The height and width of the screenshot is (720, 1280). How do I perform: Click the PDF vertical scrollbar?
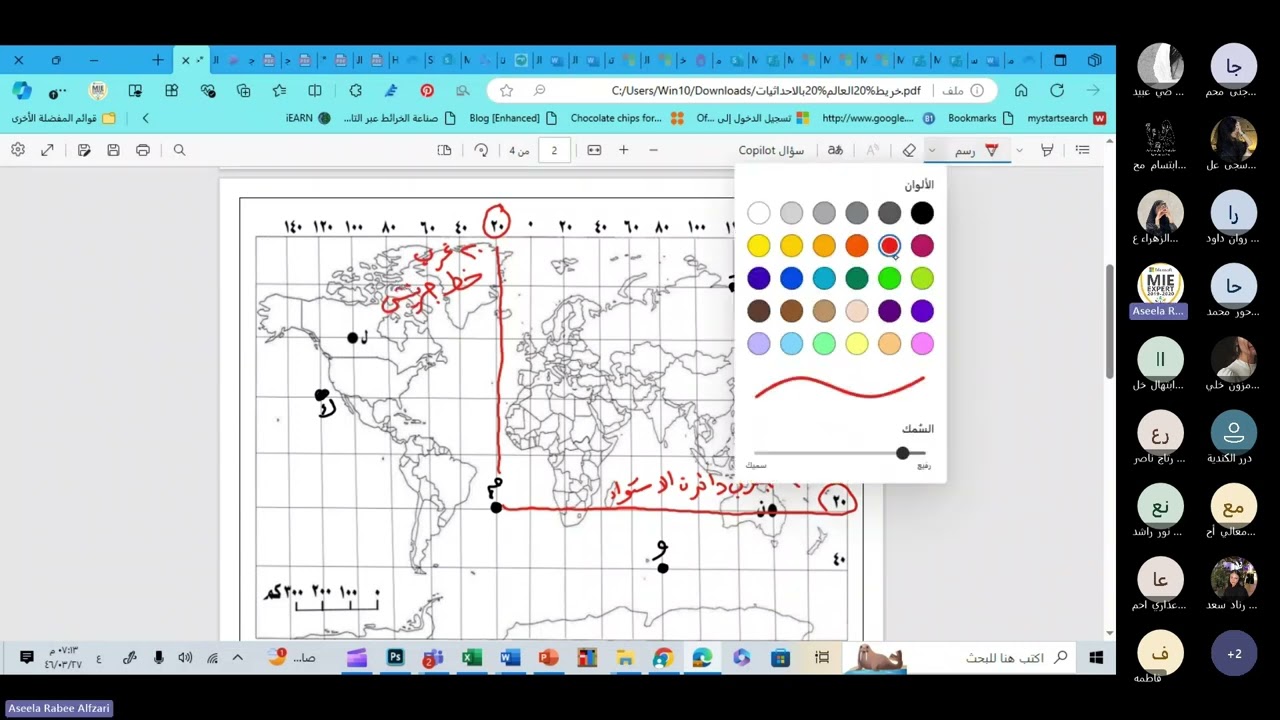pos(1109,322)
